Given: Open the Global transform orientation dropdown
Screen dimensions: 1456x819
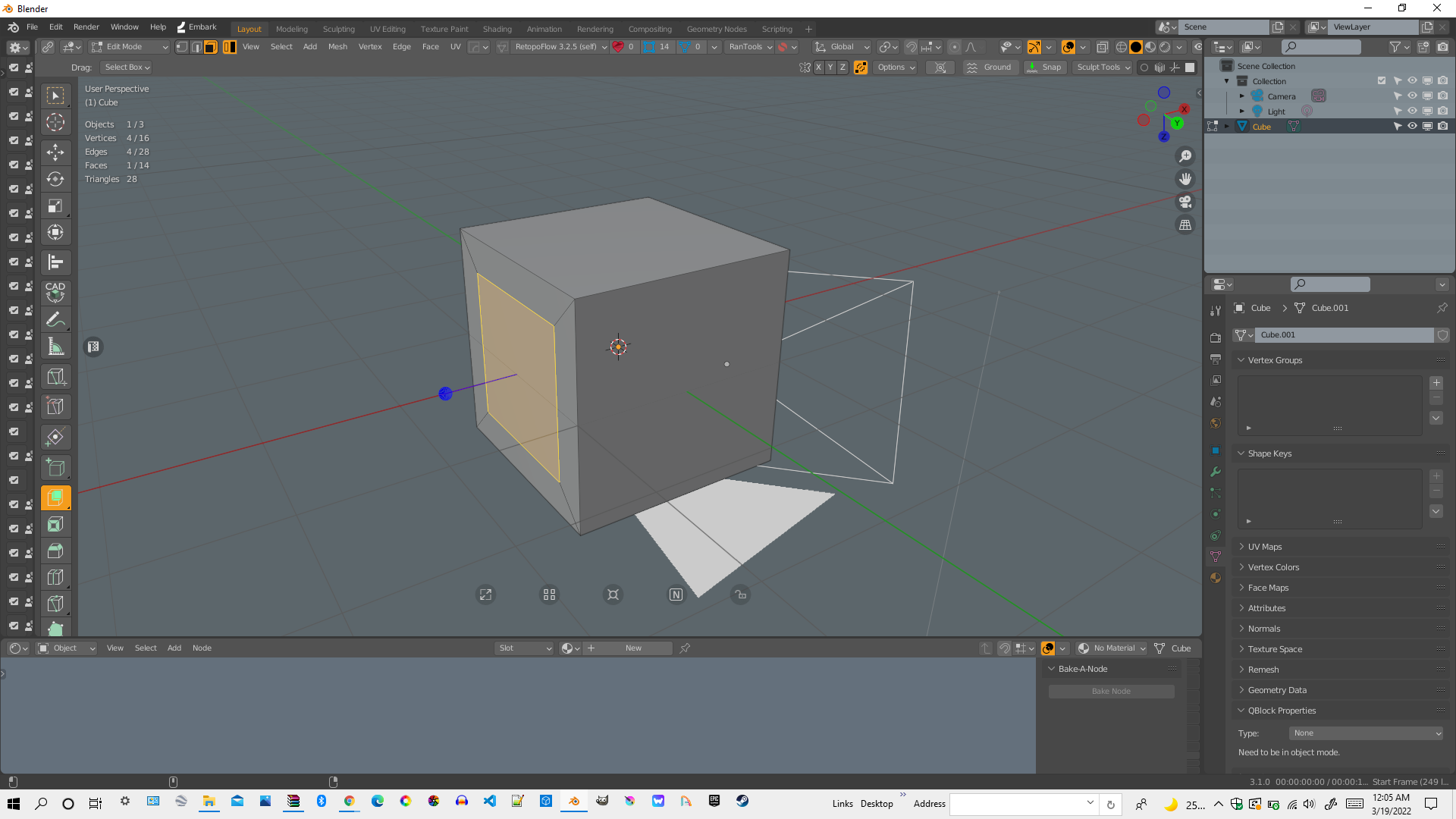Looking at the screenshot, I should 843,47.
